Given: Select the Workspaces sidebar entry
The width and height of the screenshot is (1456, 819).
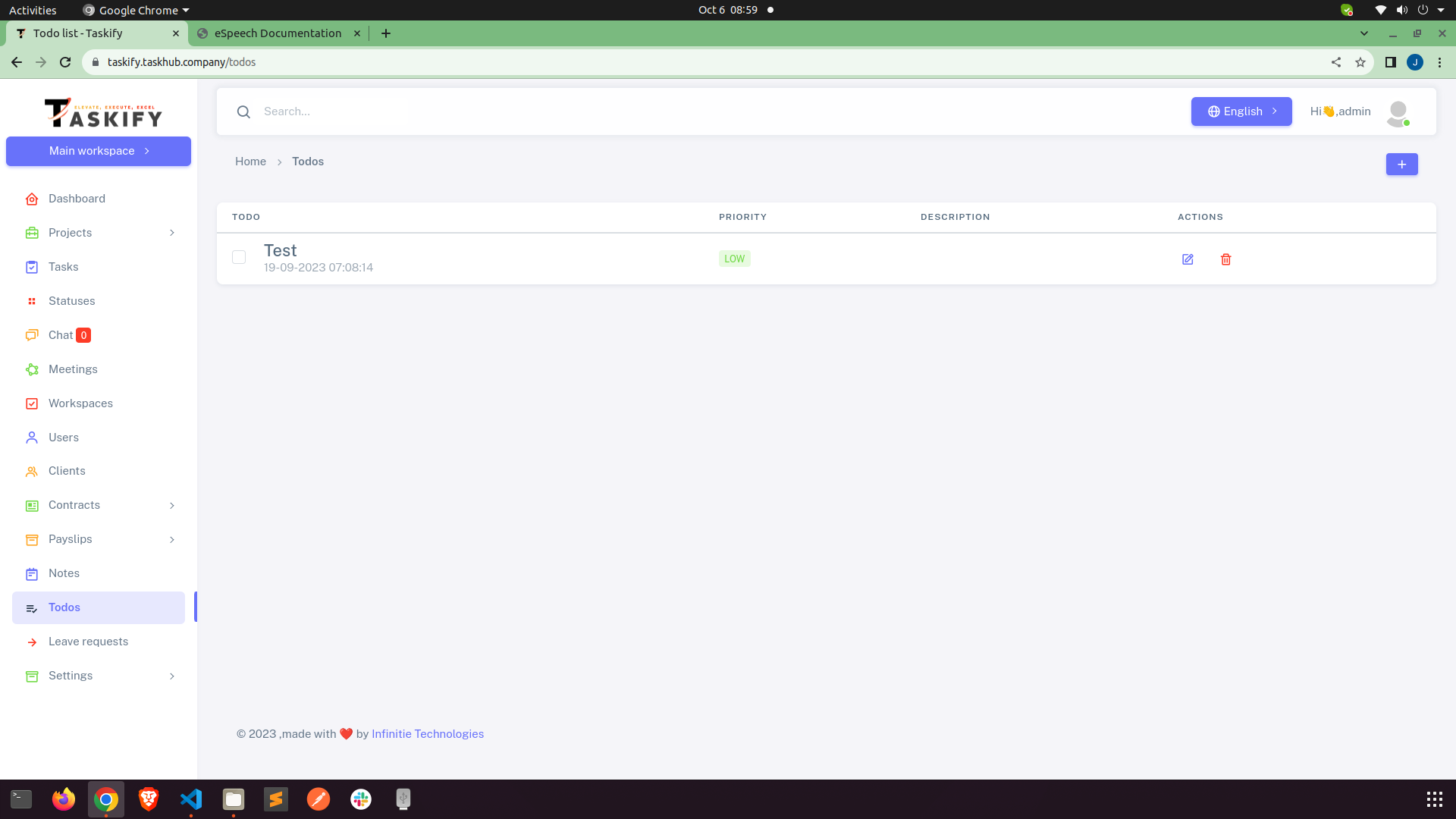Looking at the screenshot, I should pyautogui.click(x=80, y=403).
